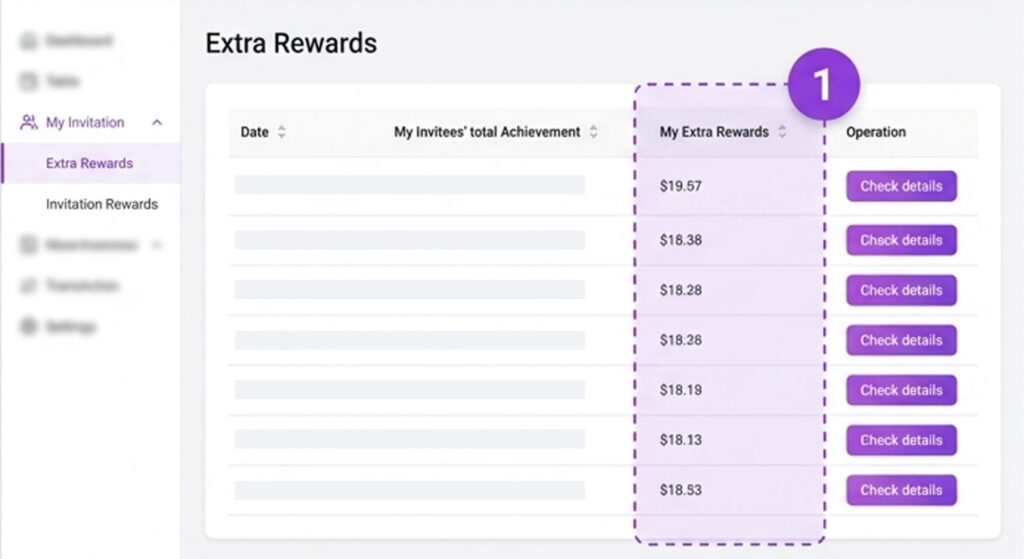Sort by My Extra Rewards arrows
This screenshot has width=1024, height=559.
coord(782,132)
